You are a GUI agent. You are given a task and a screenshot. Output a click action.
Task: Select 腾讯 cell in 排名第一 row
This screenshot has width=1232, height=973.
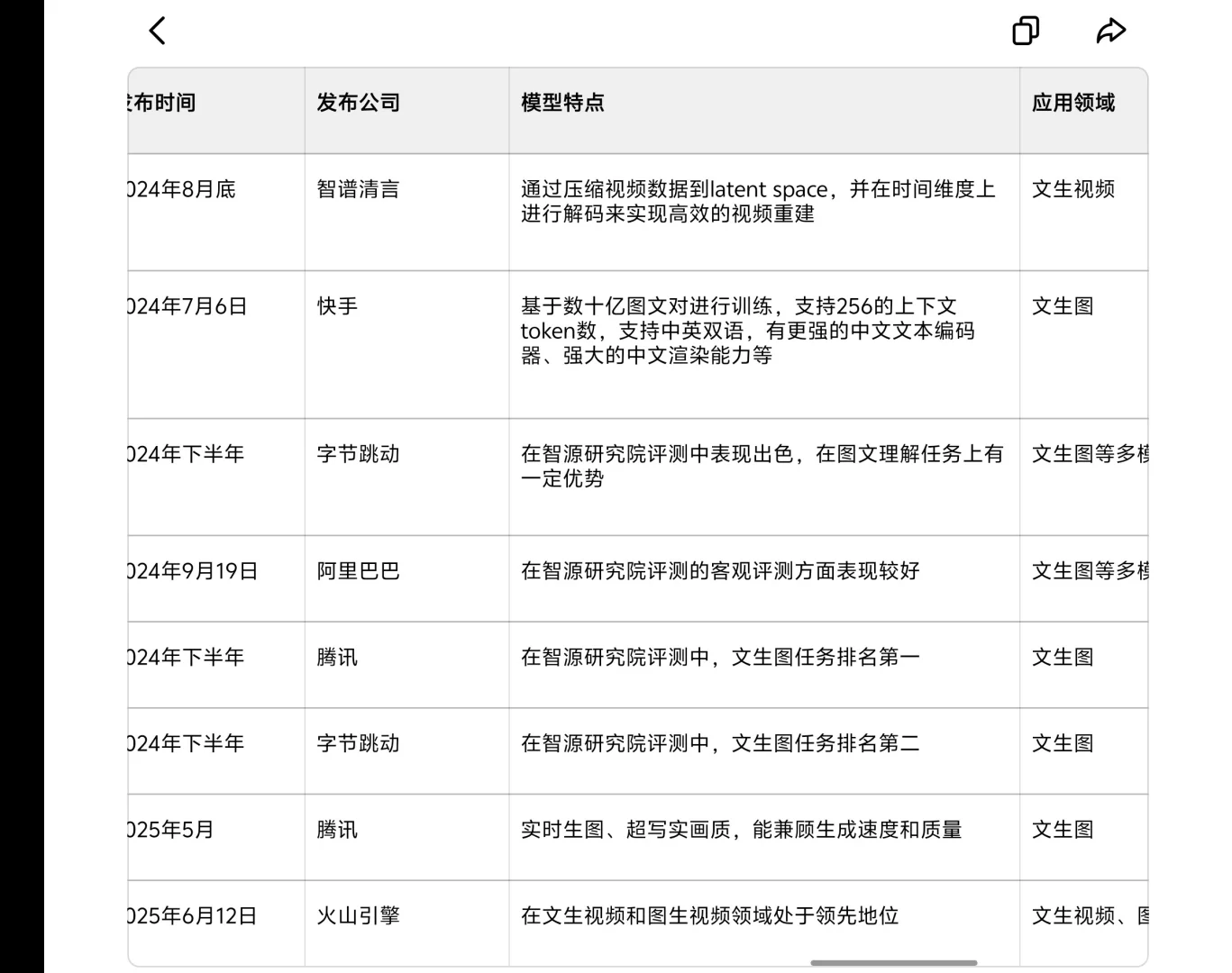pos(406,665)
